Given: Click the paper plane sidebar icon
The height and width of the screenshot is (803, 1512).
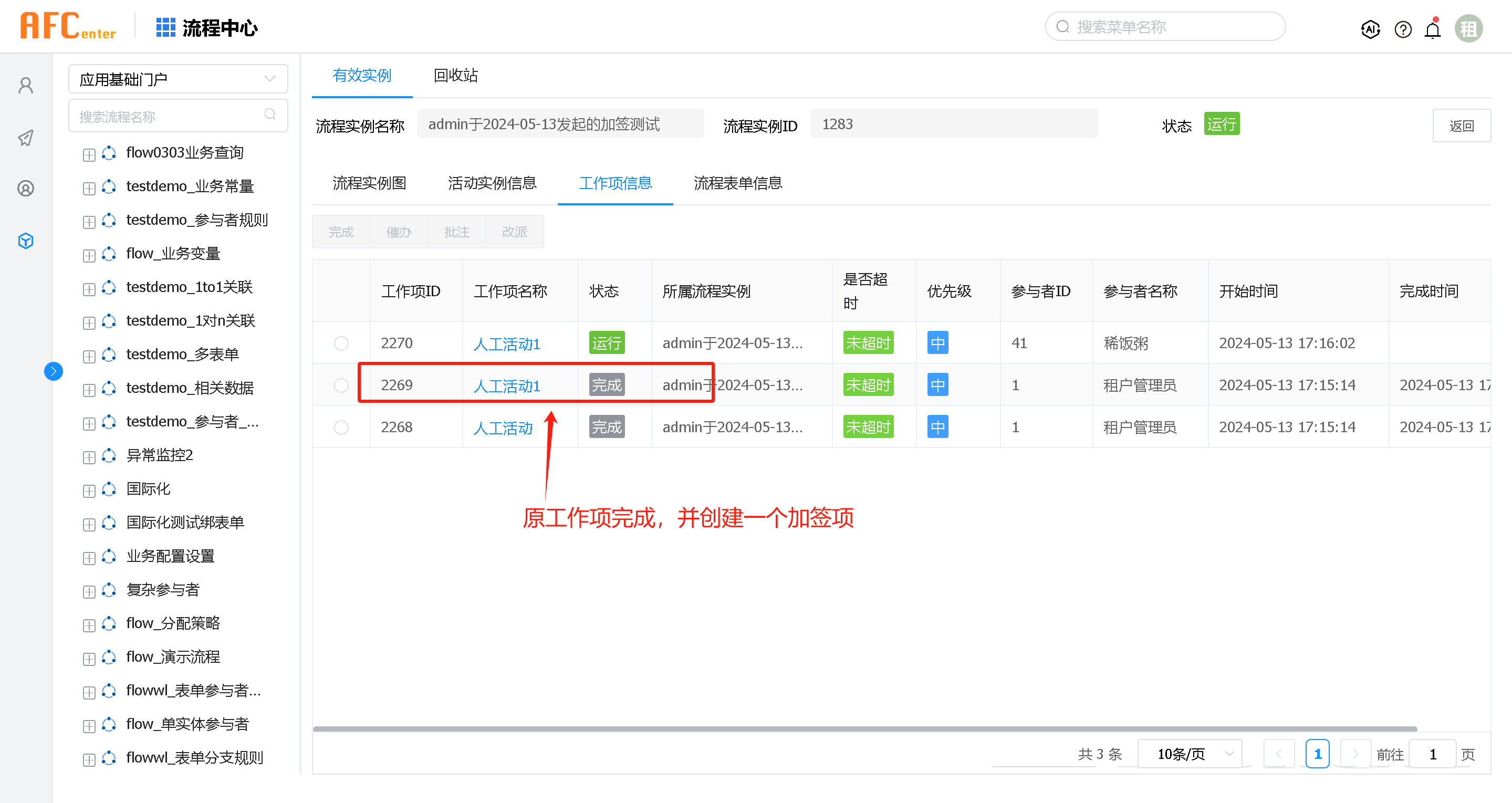Looking at the screenshot, I should 26,138.
